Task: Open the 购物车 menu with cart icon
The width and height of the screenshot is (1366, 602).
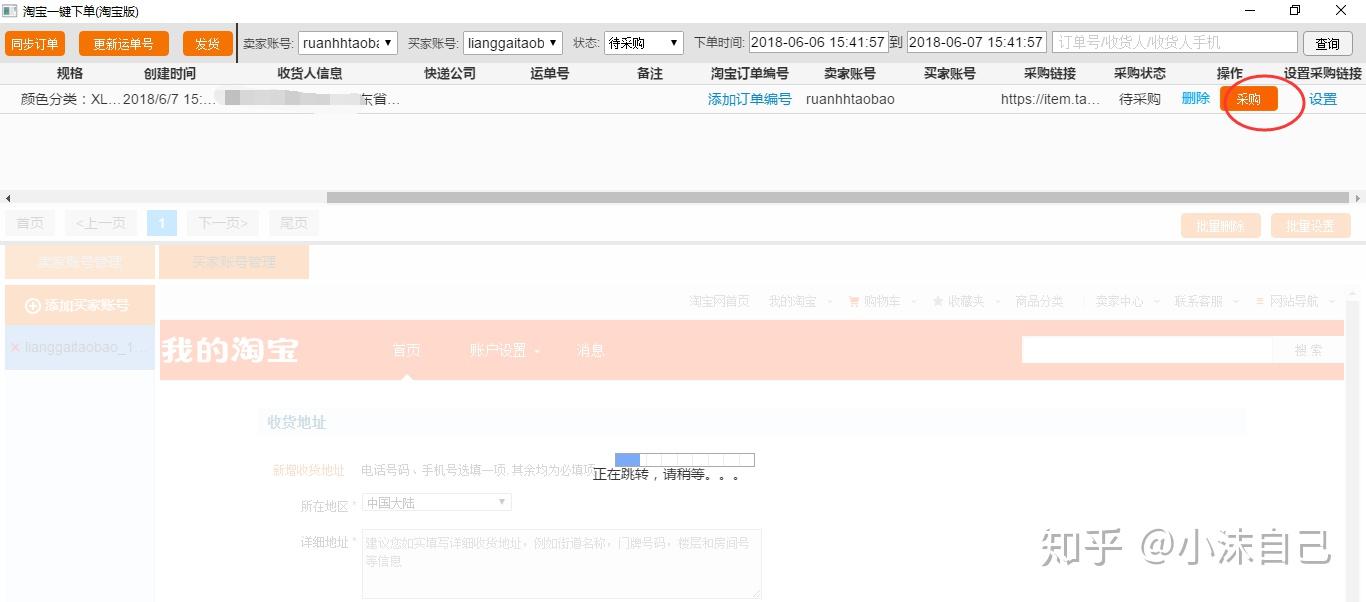Action: click(880, 301)
